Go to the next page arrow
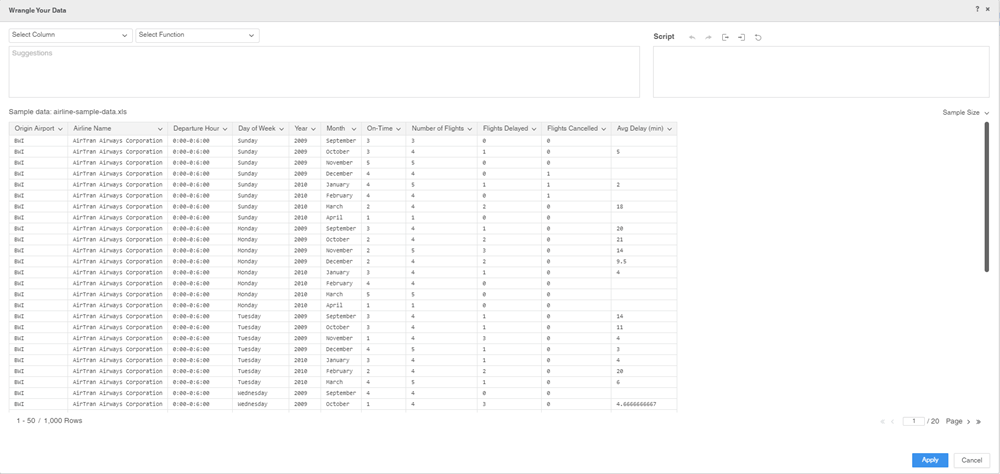This screenshot has width=1000, height=474. [x=968, y=422]
